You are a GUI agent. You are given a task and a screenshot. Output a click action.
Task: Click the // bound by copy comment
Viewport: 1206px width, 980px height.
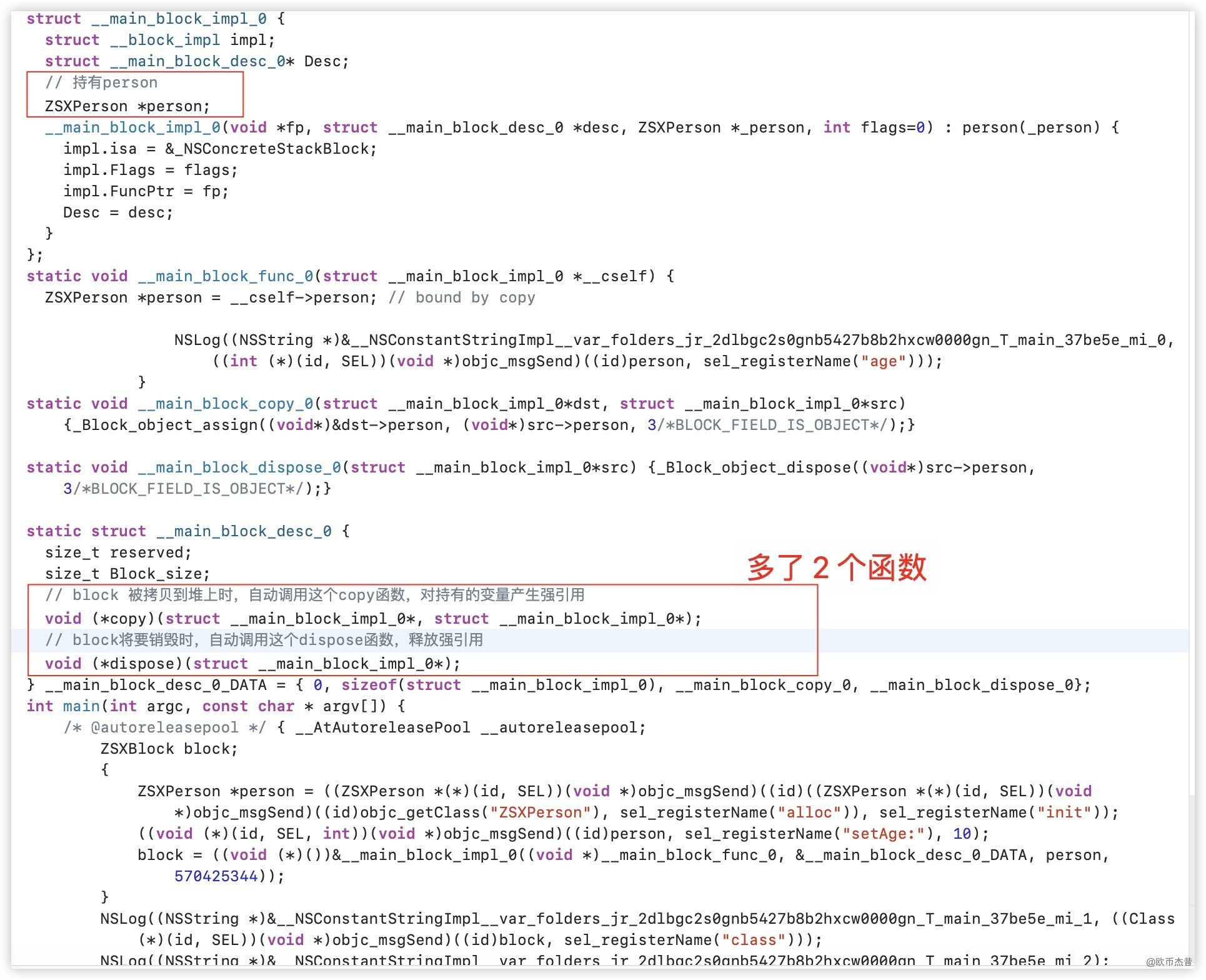point(462,297)
